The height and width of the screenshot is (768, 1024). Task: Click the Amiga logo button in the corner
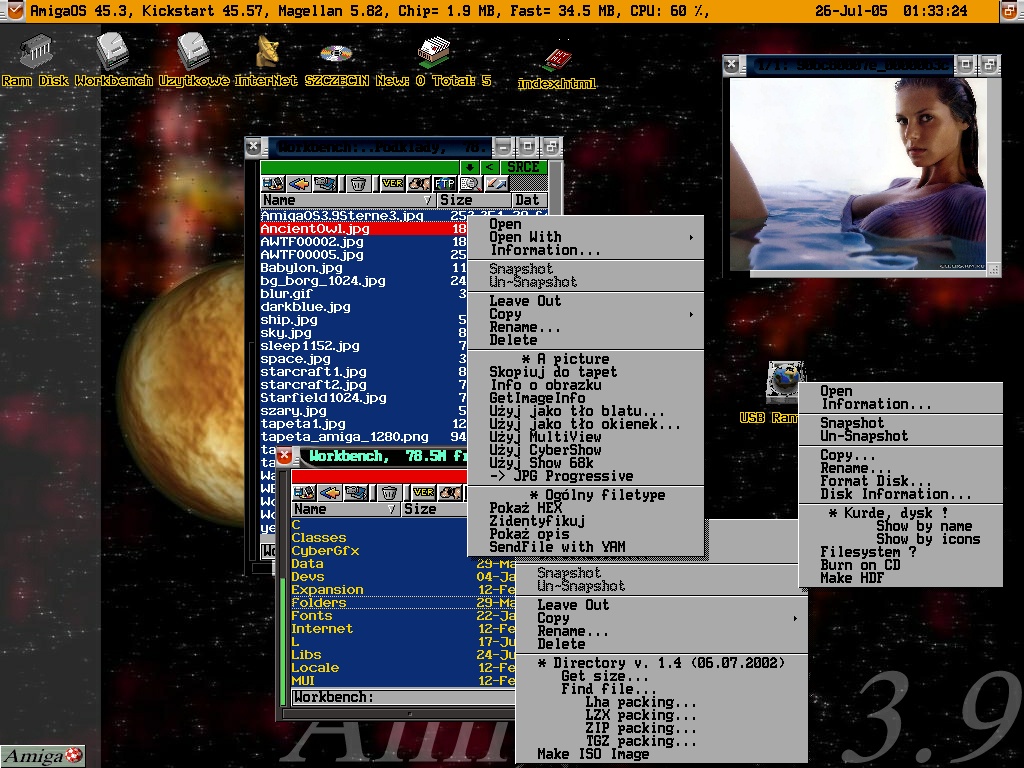pos(43,756)
